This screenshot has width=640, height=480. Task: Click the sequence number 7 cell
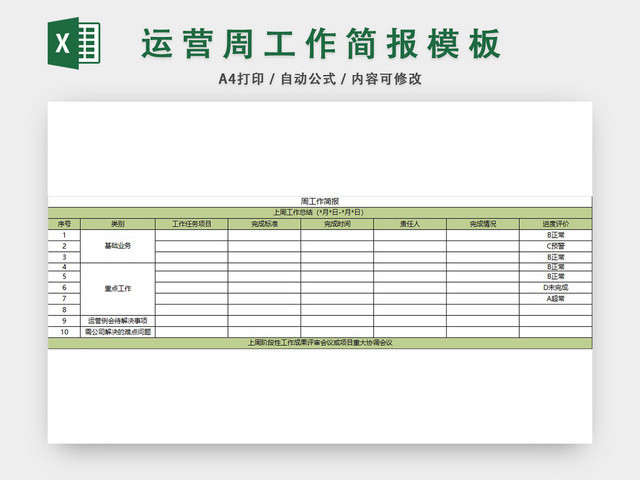click(64, 298)
